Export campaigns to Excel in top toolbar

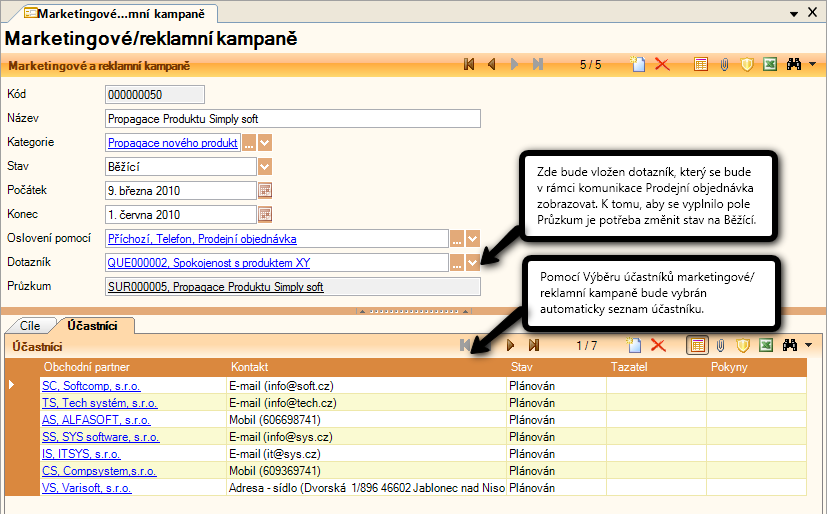(x=770, y=64)
